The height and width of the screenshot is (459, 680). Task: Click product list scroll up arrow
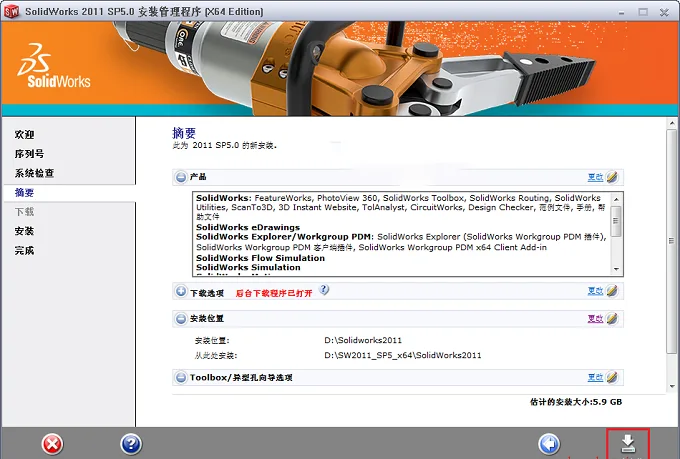[x=616, y=199]
